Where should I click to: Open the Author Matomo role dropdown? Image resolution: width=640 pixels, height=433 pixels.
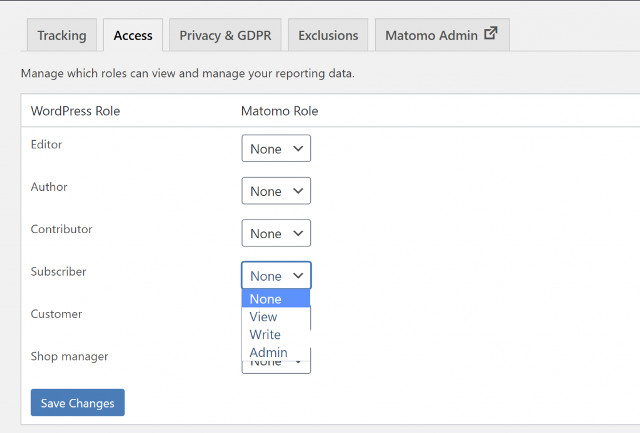[276, 191]
